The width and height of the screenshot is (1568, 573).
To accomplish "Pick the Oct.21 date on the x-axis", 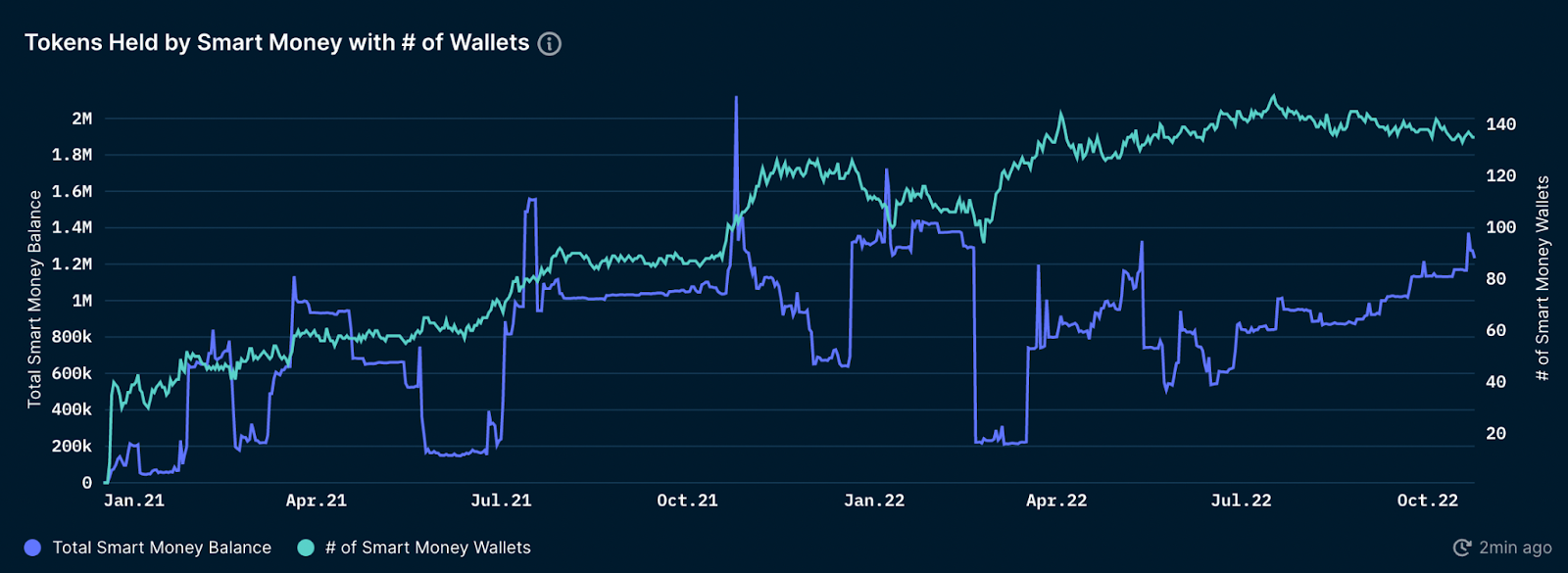I will pyautogui.click(x=687, y=501).
